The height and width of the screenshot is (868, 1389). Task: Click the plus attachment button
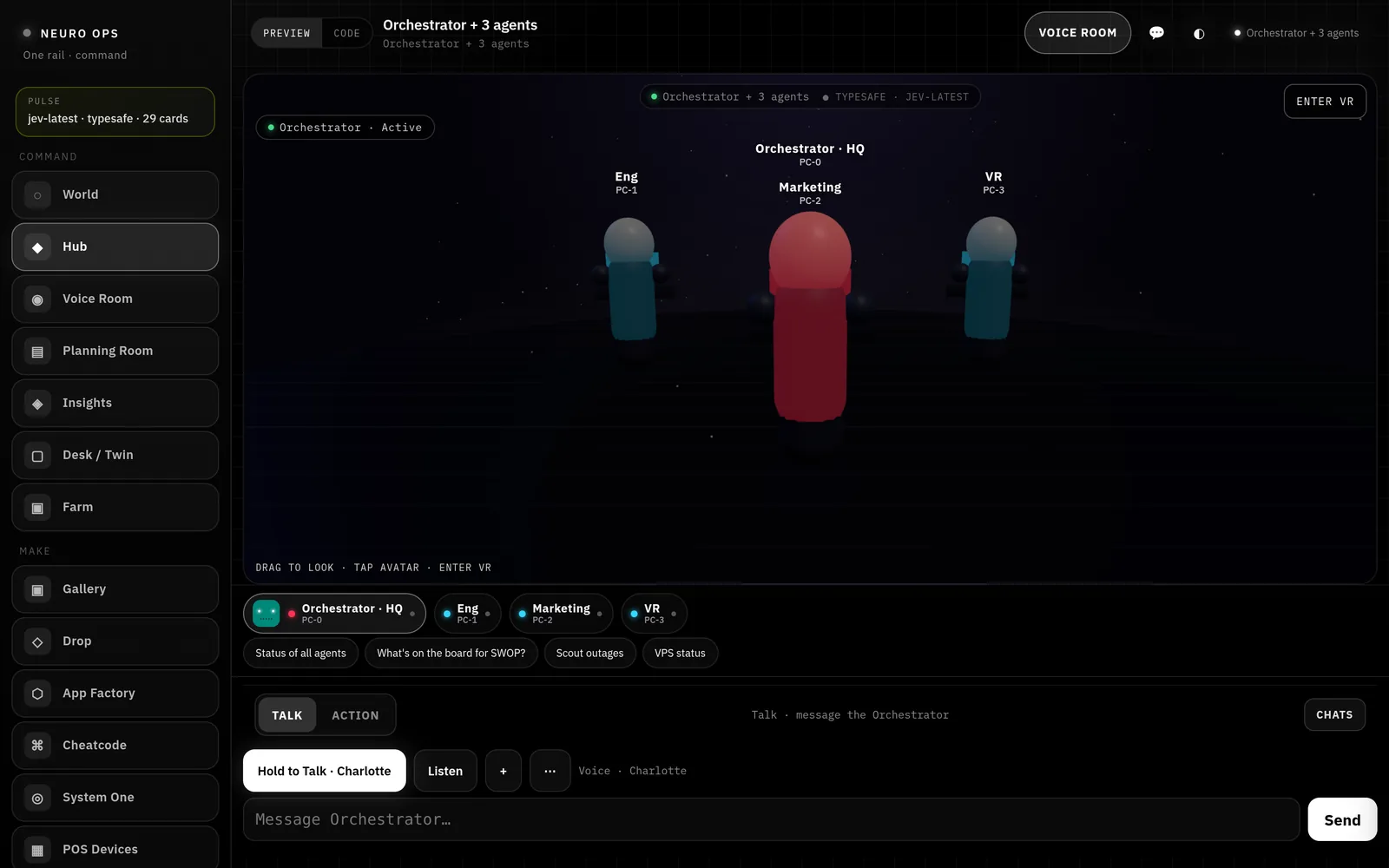[504, 771]
